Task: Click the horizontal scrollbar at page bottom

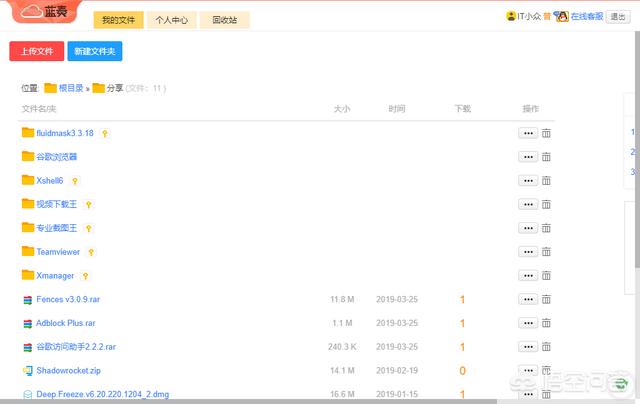Action: (x=248, y=402)
